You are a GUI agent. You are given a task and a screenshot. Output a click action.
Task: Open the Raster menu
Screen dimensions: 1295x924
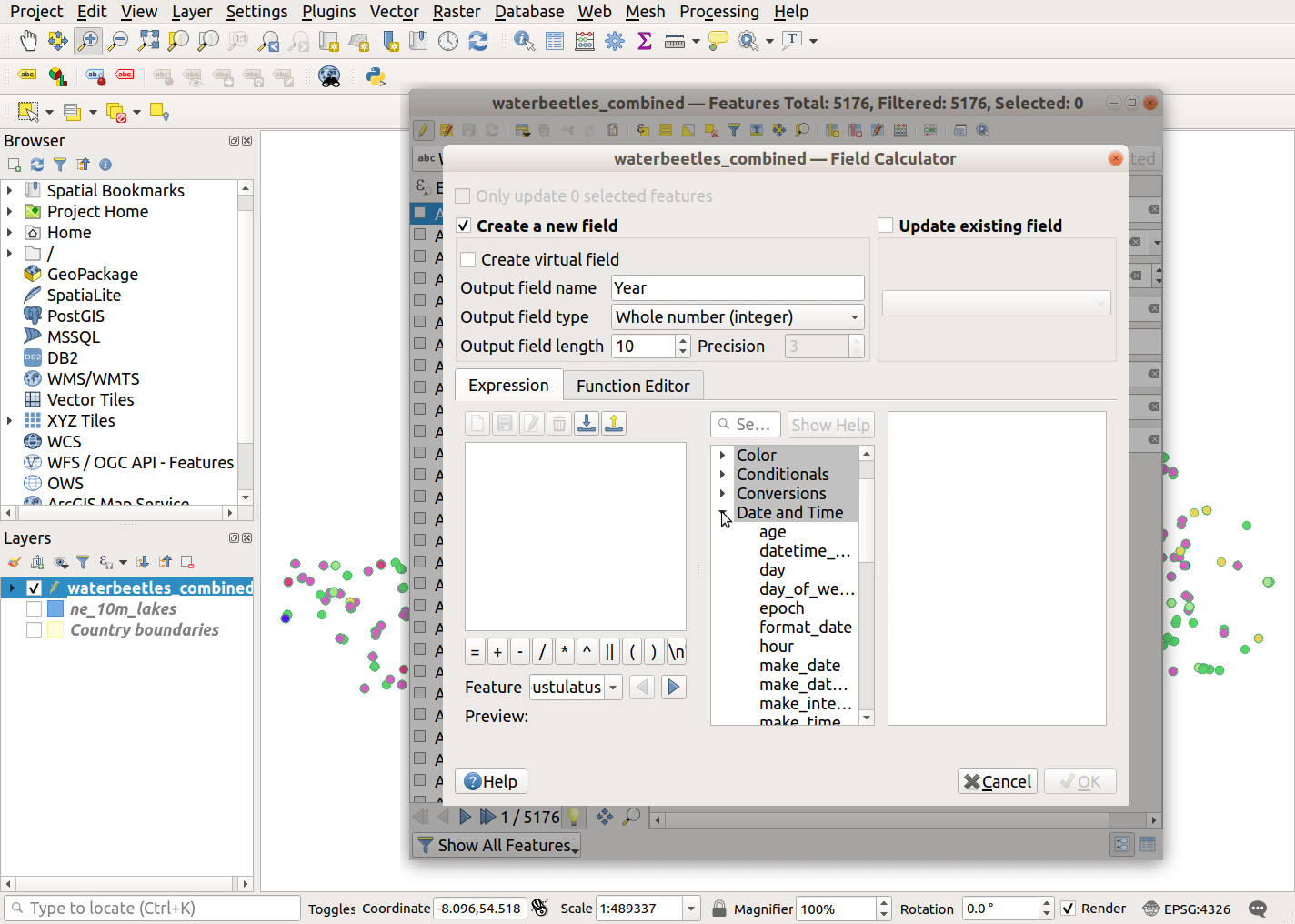(x=457, y=12)
